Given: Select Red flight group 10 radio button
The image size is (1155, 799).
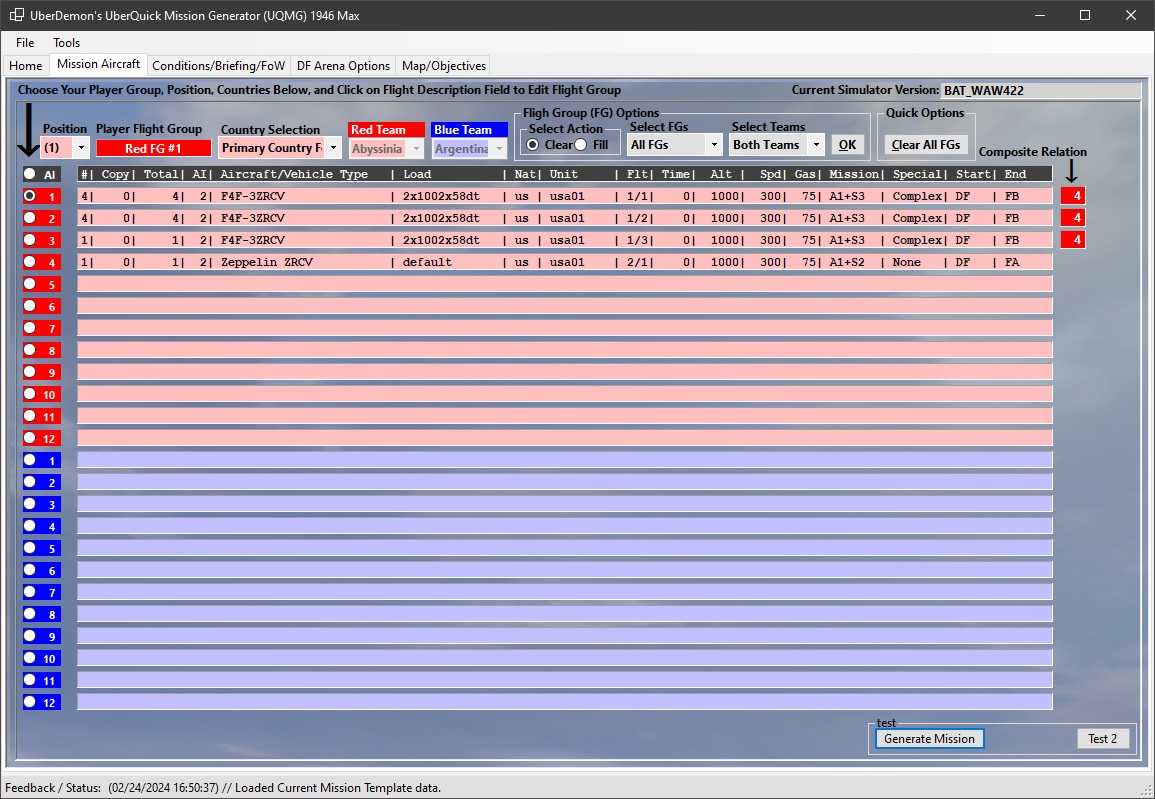Looking at the screenshot, I should click(x=29, y=394).
